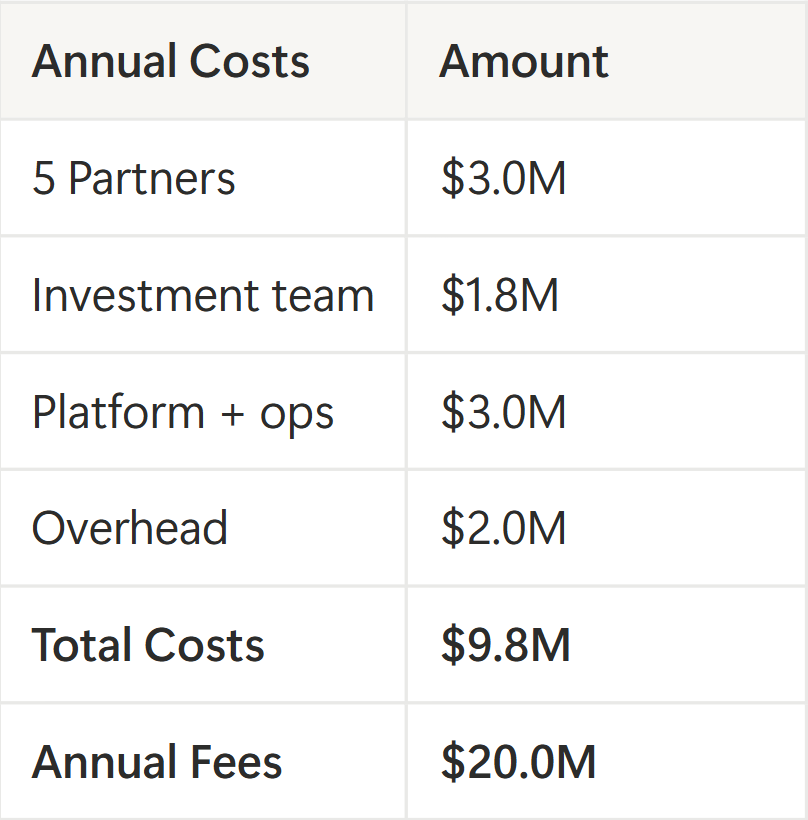Click the $9.8M total value
The width and height of the screenshot is (808, 820).
pyautogui.click(x=505, y=645)
